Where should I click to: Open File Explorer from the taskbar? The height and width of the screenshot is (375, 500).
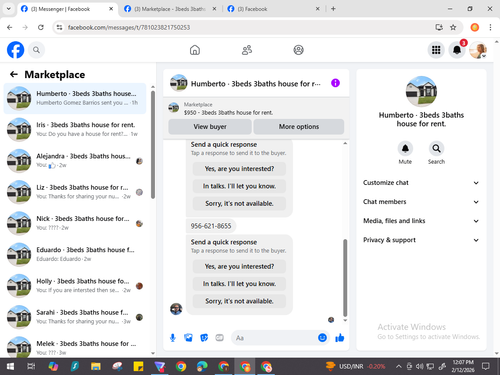point(96,367)
